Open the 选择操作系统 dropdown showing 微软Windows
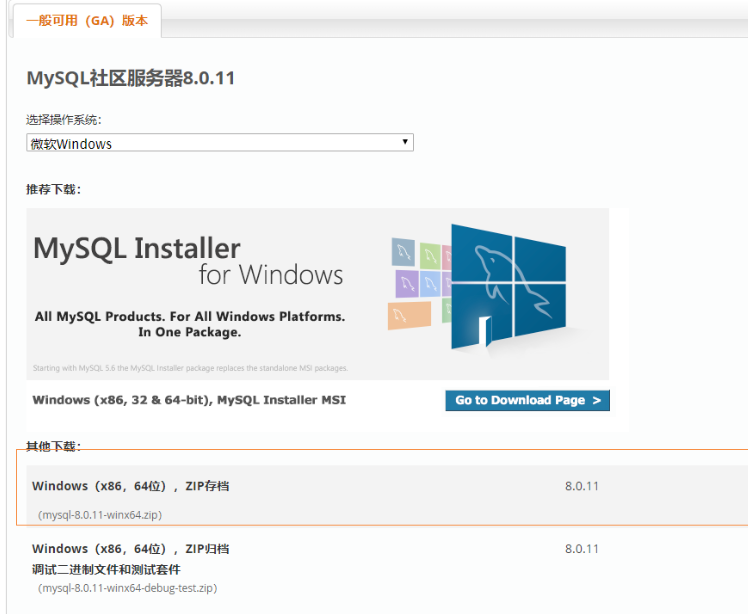This screenshot has height=614, width=748. [220, 143]
